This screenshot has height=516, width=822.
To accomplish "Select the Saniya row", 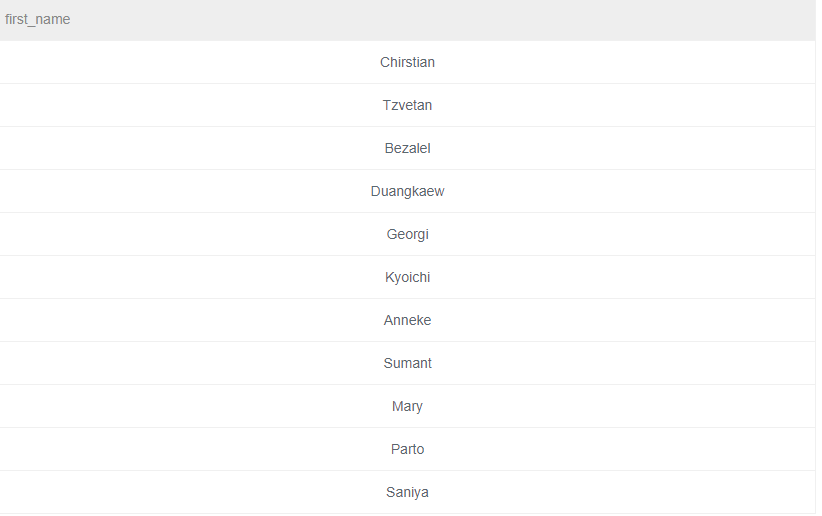I will [407, 492].
